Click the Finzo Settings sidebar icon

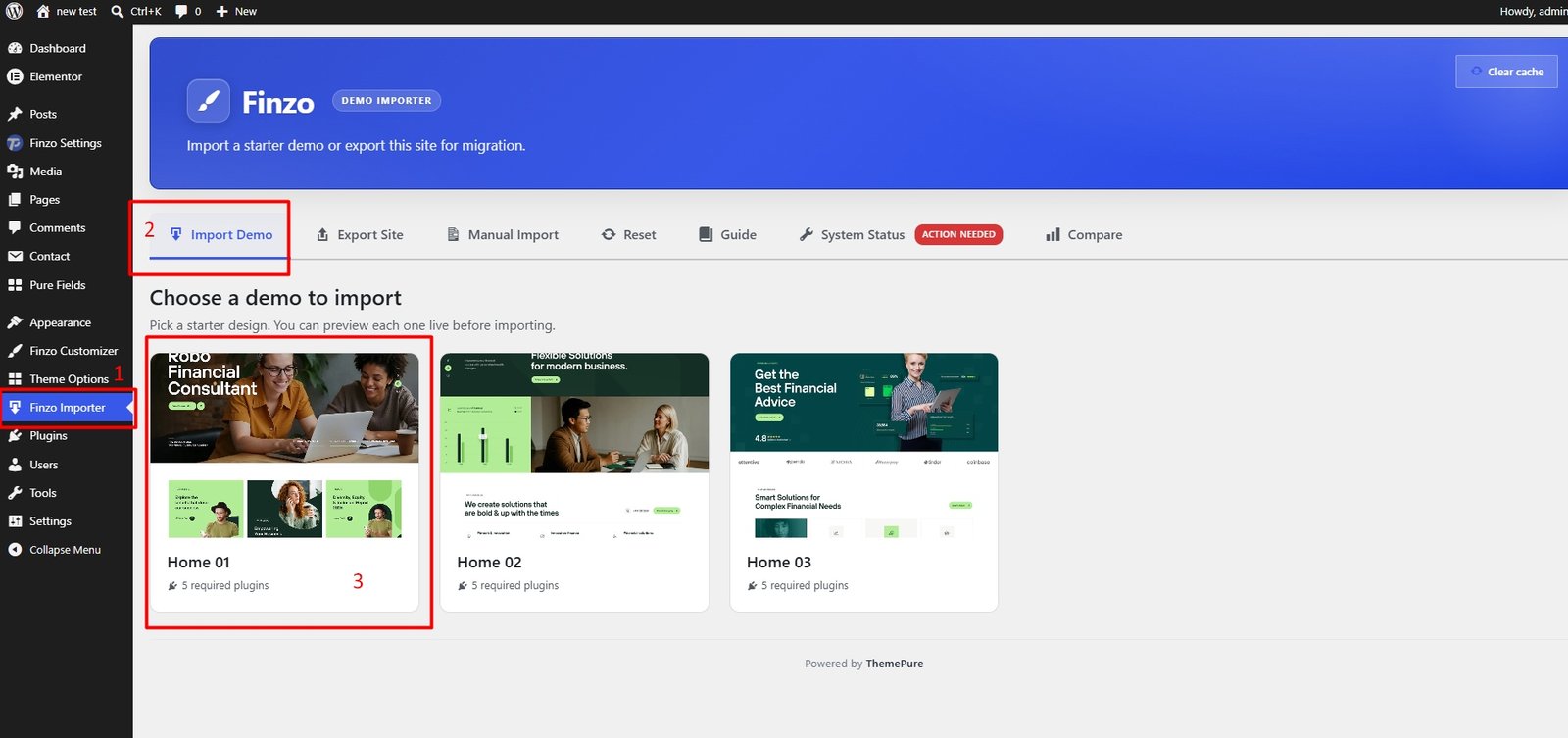tap(15, 143)
